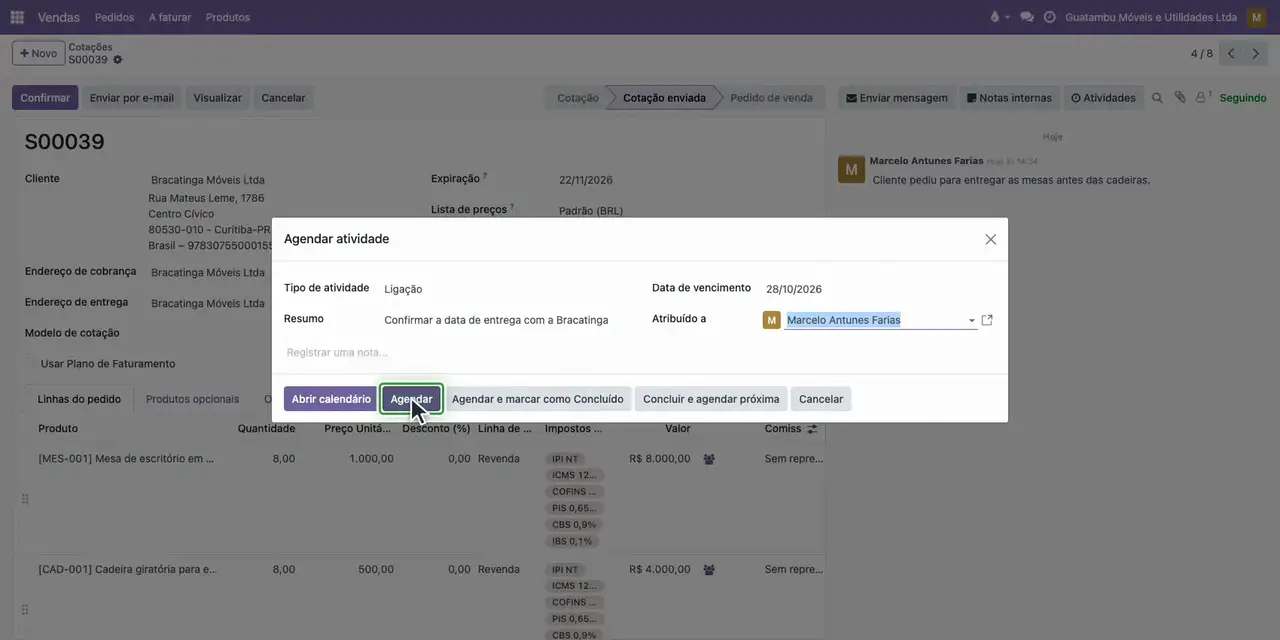
Task: Toggle the Usar Plano de Faturamento checkbox
Action: pyautogui.click(x=31, y=364)
